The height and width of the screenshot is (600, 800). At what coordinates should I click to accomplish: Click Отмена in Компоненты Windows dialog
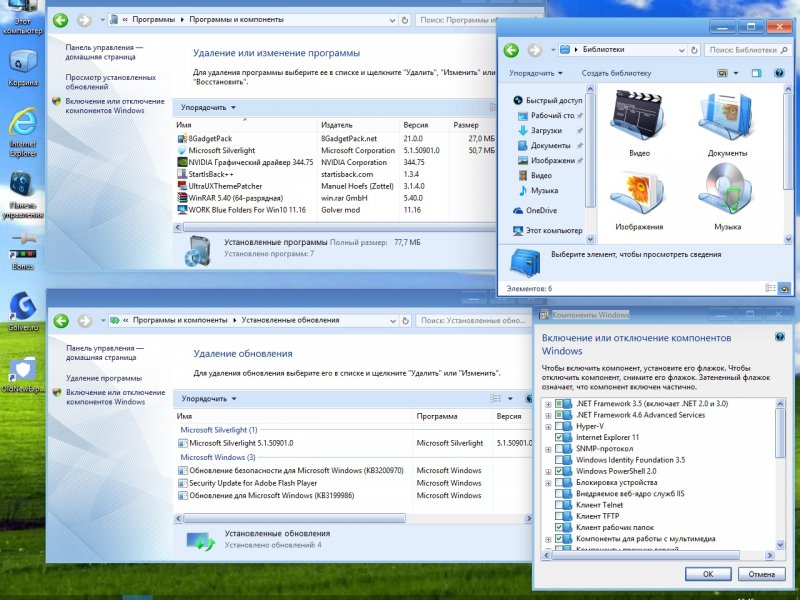761,574
